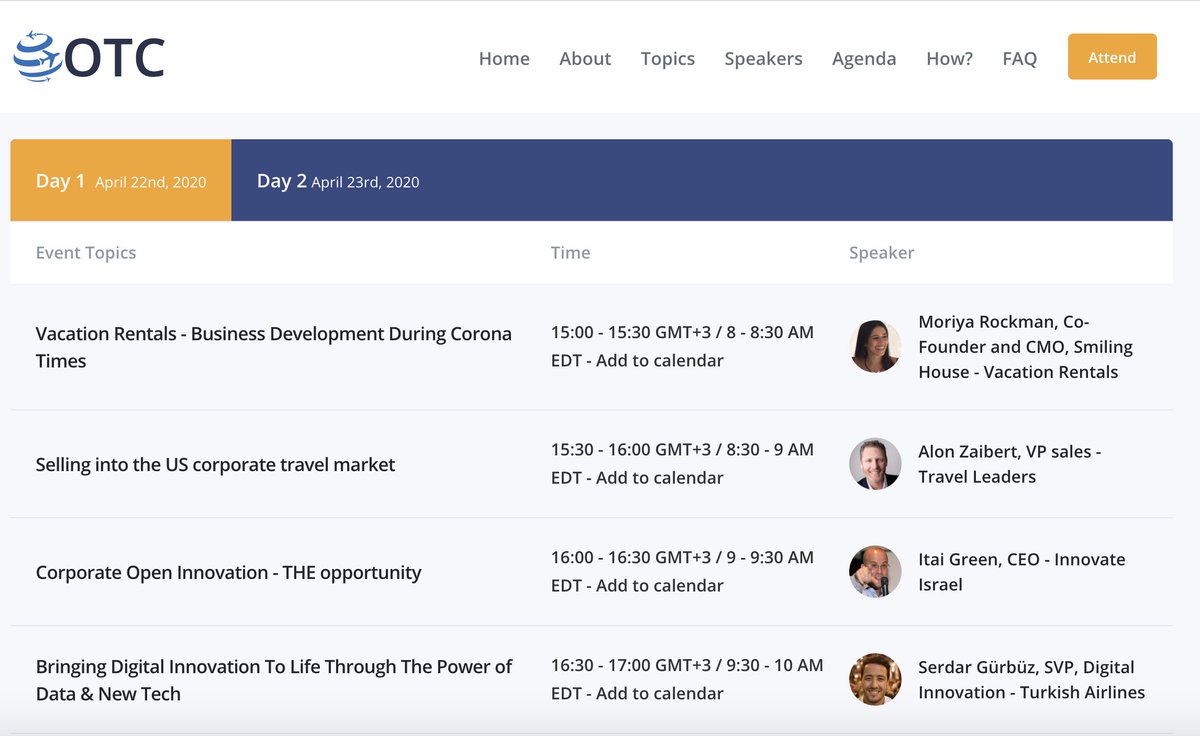1200x736 pixels.
Task: Click Alon Zaibert's profile photo
Action: (875, 464)
